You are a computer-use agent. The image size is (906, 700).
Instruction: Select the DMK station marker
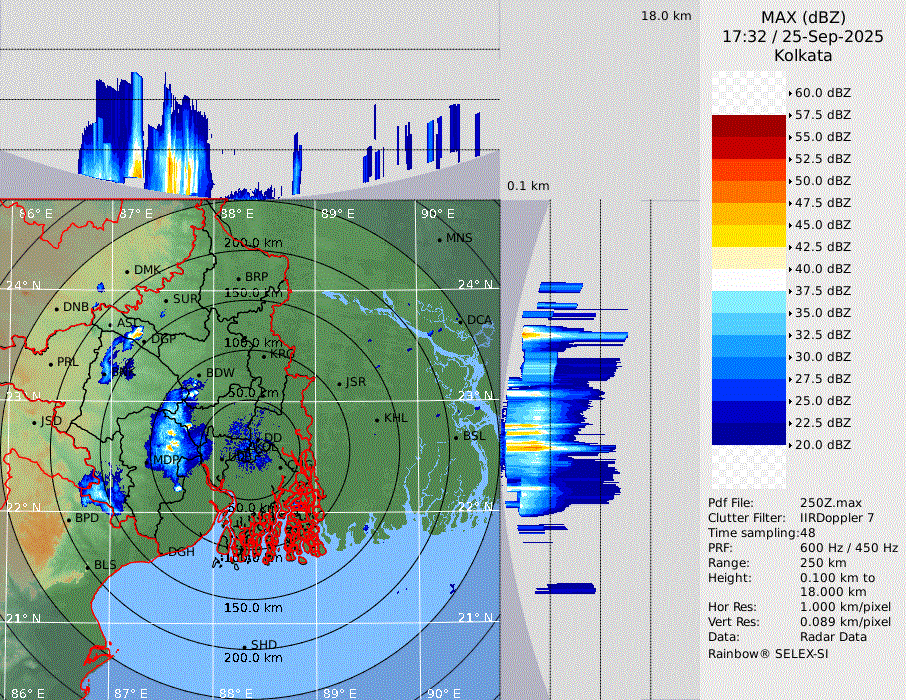tap(127, 271)
